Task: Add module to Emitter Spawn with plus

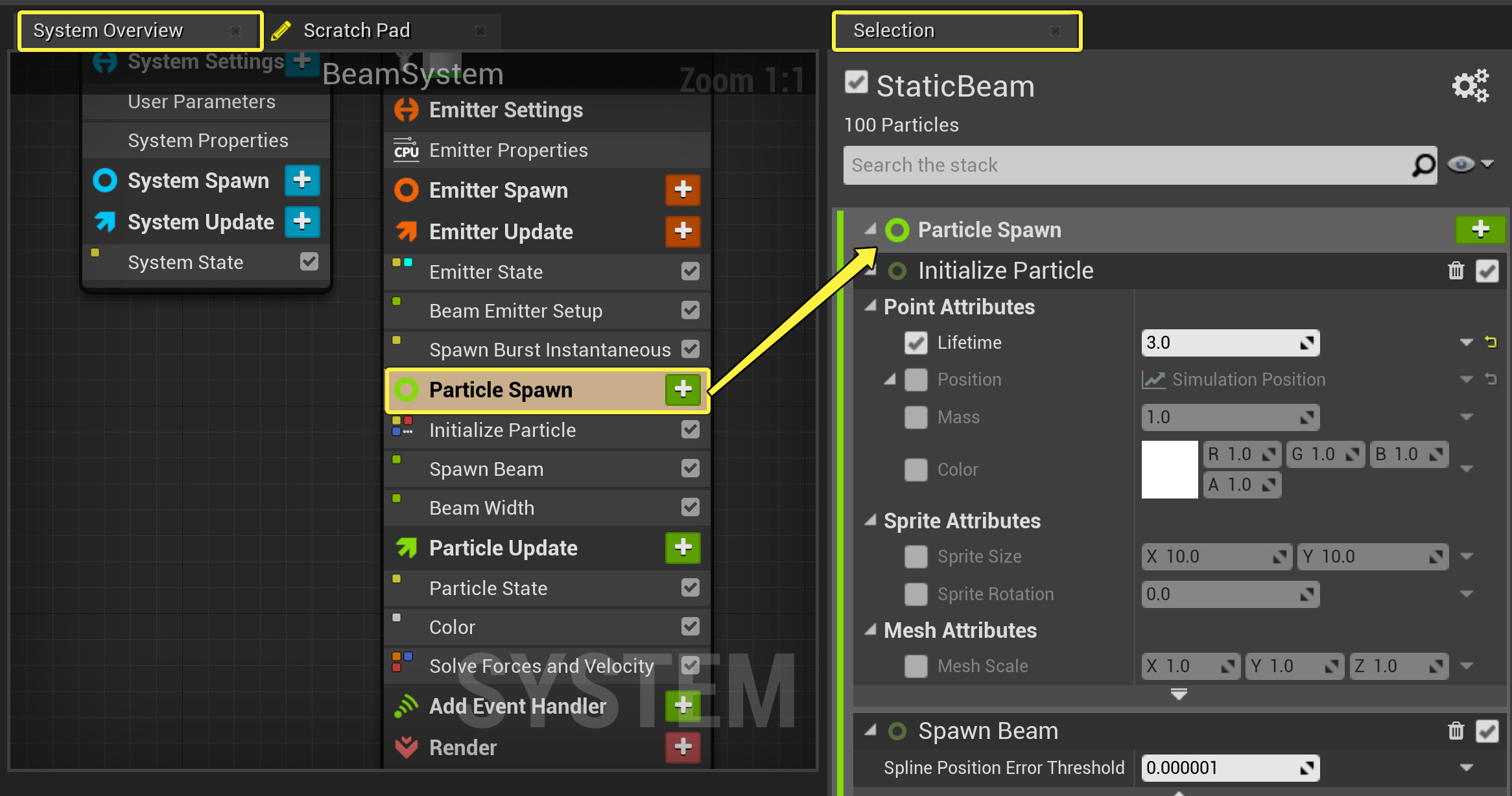Action: [683, 190]
